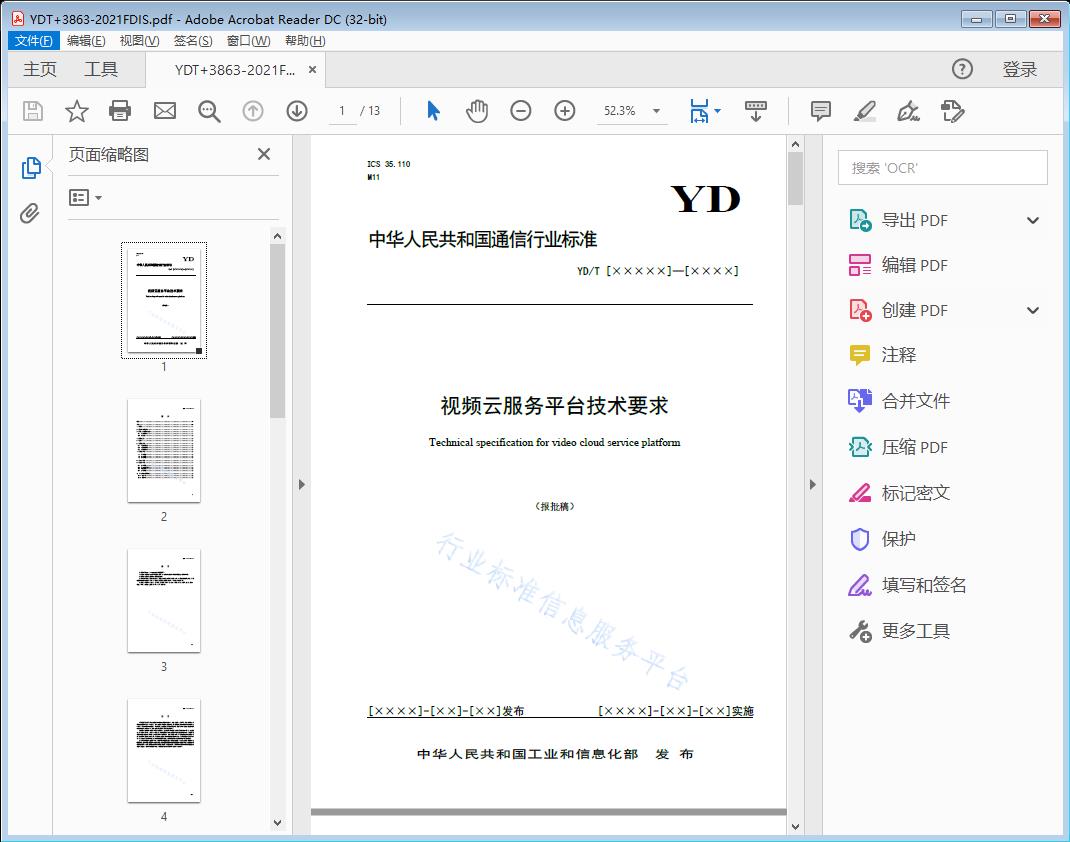Screen dimensions: 1070x842
Task: Open the attachments panel paperclip icon
Action: [x=30, y=210]
